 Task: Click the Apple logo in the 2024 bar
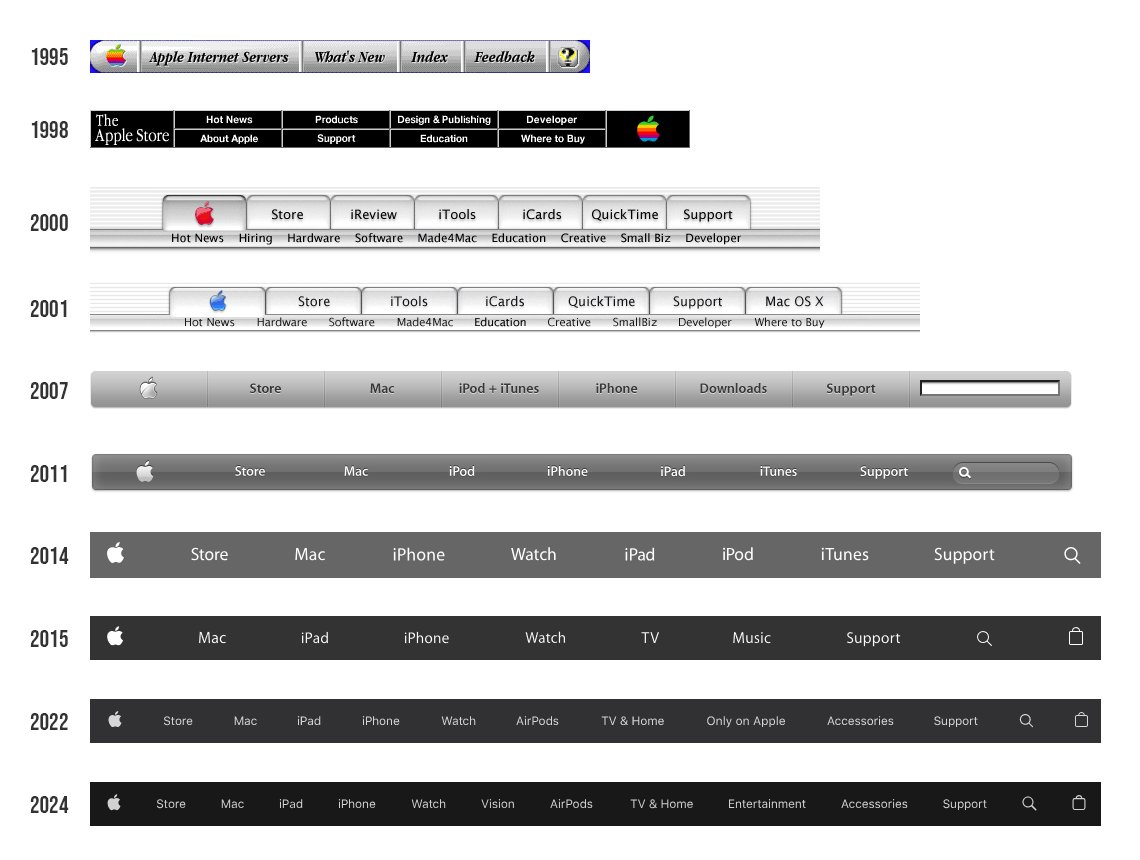pos(114,803)
